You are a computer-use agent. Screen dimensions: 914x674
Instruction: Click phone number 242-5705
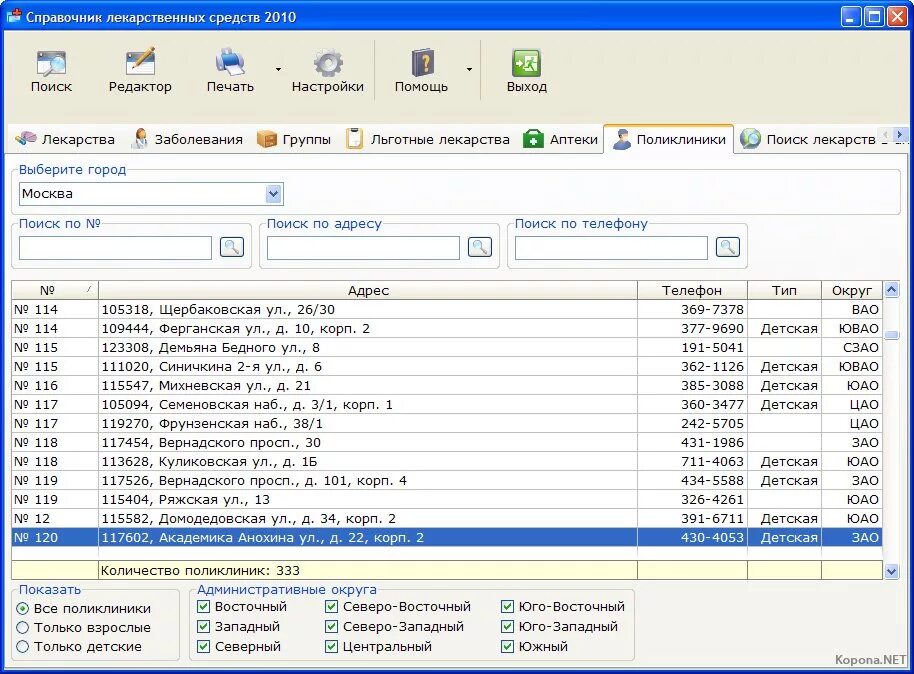(x=712, y=423)
